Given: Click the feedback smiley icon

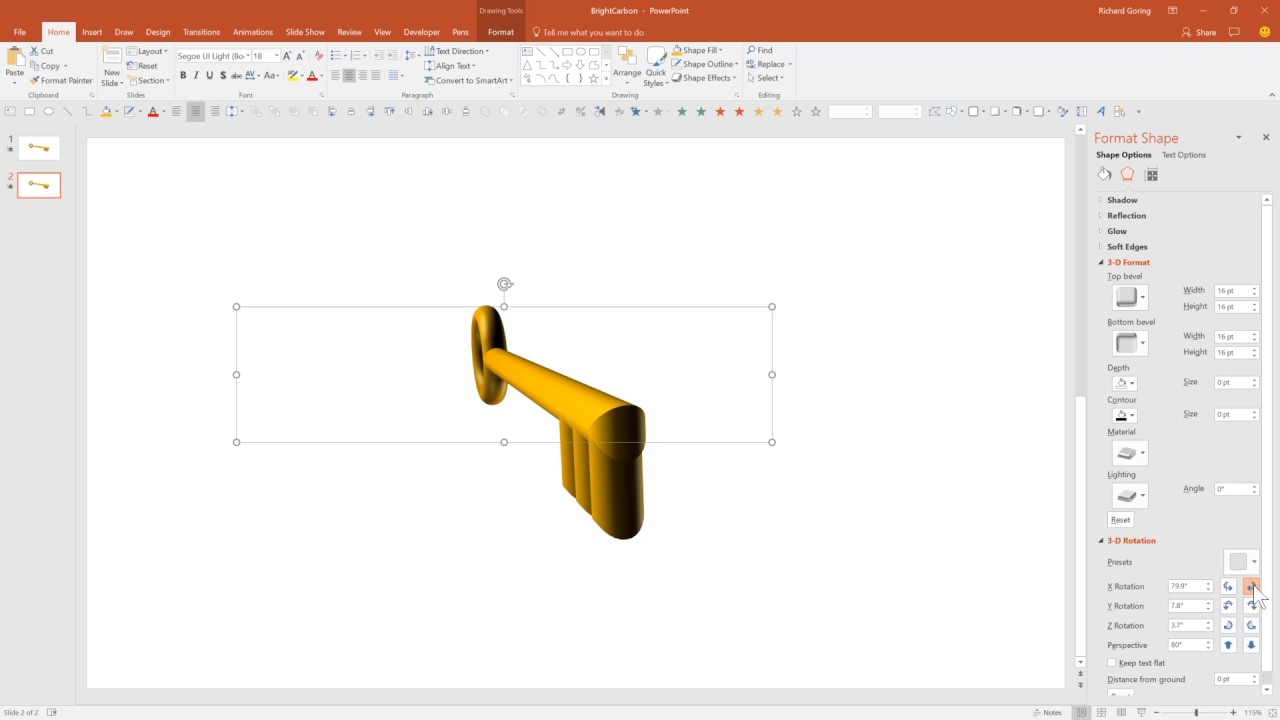Looking at the screenshot, I should pos(1264,32).
